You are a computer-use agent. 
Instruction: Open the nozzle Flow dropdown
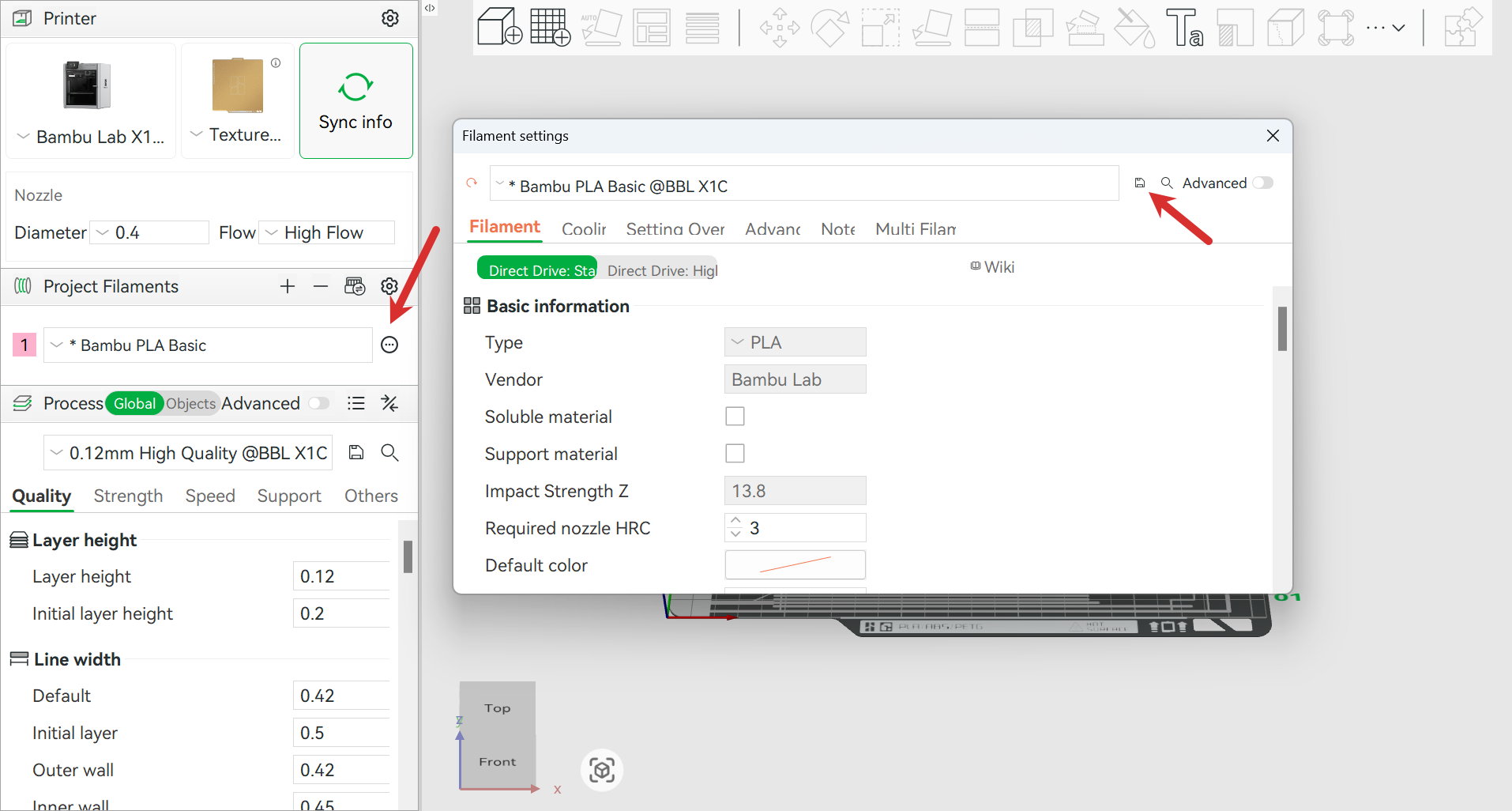coord(327,232)
